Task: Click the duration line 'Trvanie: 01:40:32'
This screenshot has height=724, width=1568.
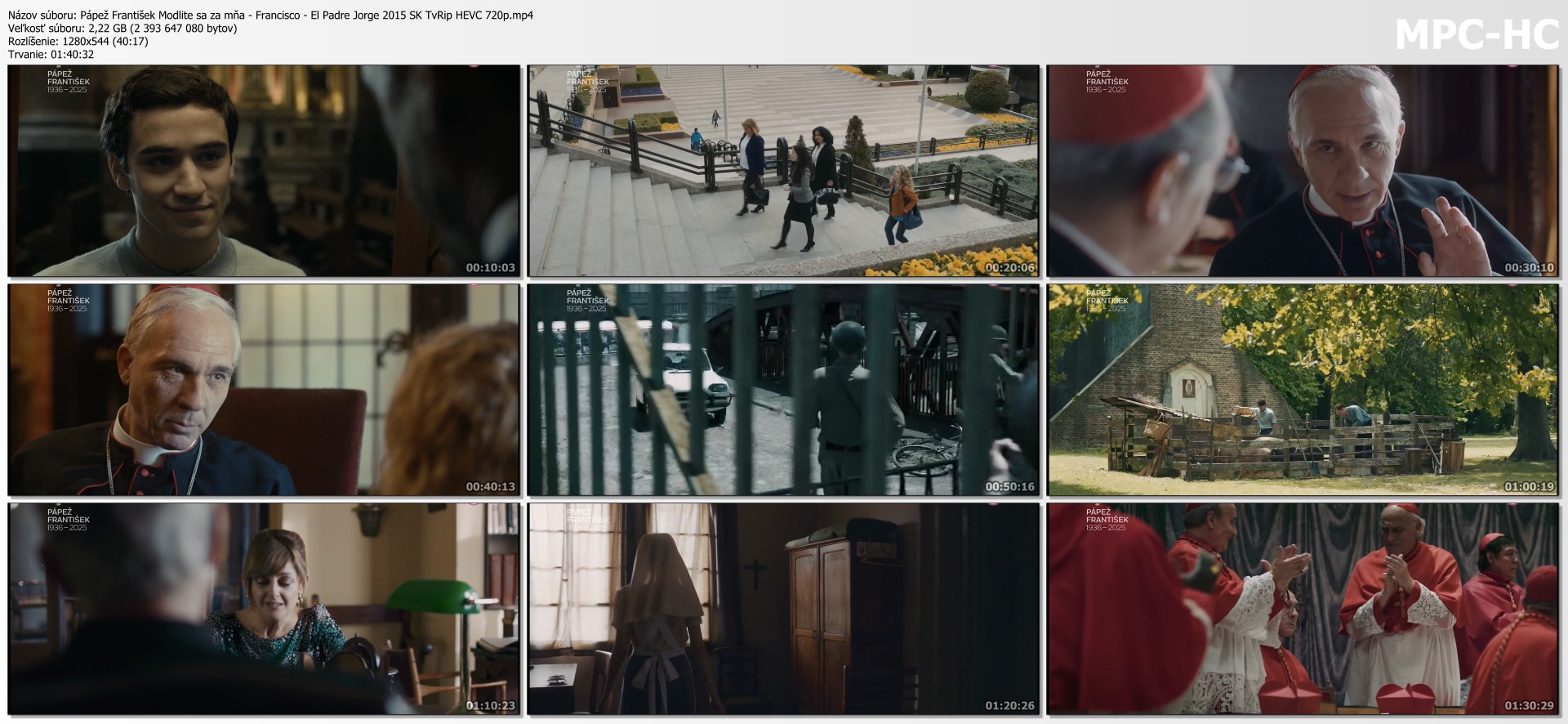Action: pos(51,54)
